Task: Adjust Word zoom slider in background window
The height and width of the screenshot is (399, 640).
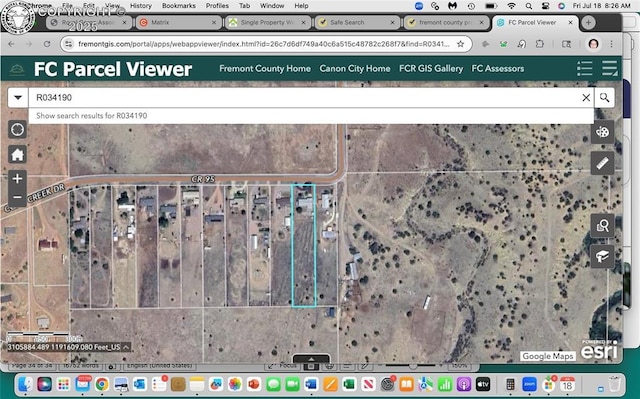Action: pyautogui.click(x=412, y=366)
